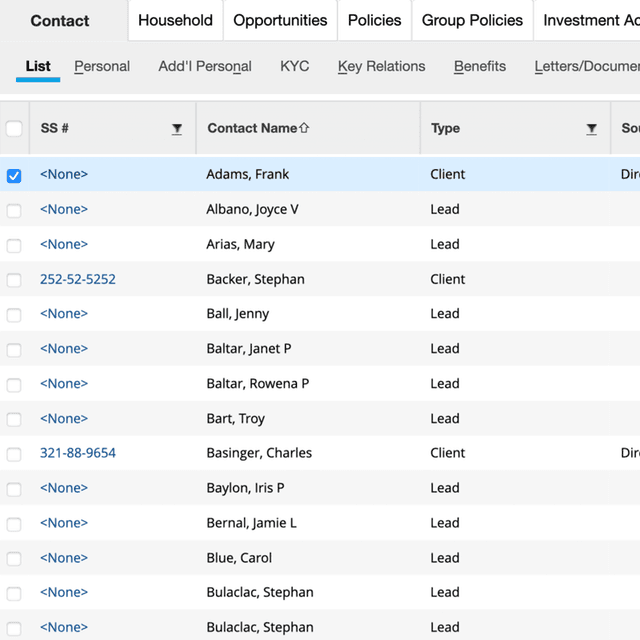
Task: Check the Basinger, Charles row checkbox
Action: click(x=14, y=454)
